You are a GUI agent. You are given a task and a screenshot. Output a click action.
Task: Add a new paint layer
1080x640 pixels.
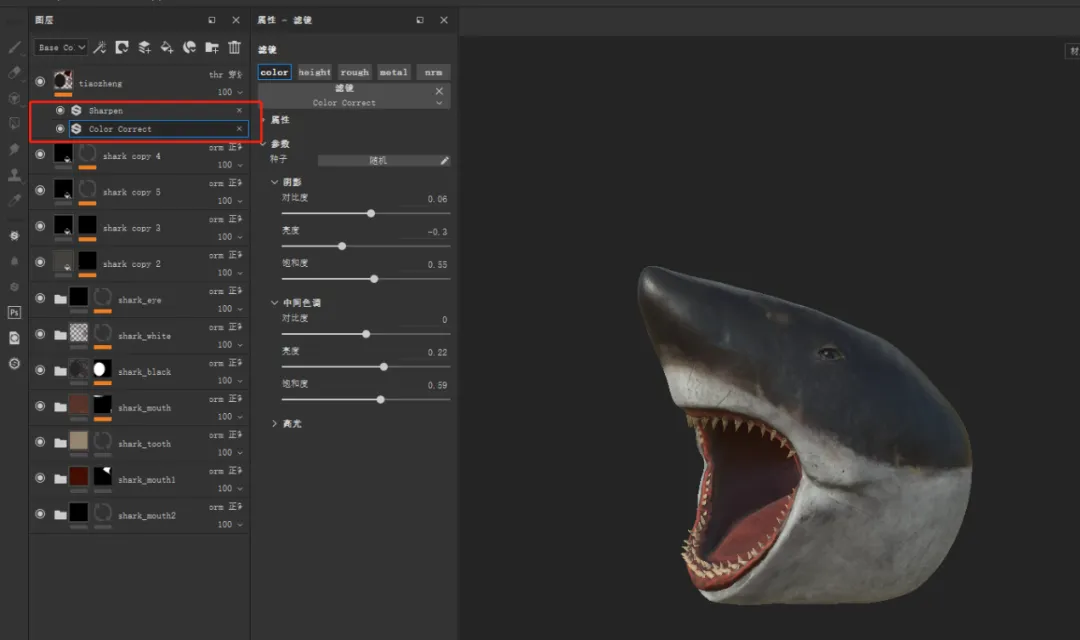point(144,47)
